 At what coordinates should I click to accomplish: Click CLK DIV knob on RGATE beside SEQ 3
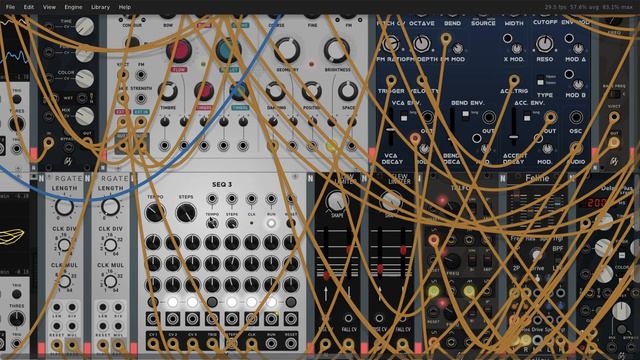(110, 245)
